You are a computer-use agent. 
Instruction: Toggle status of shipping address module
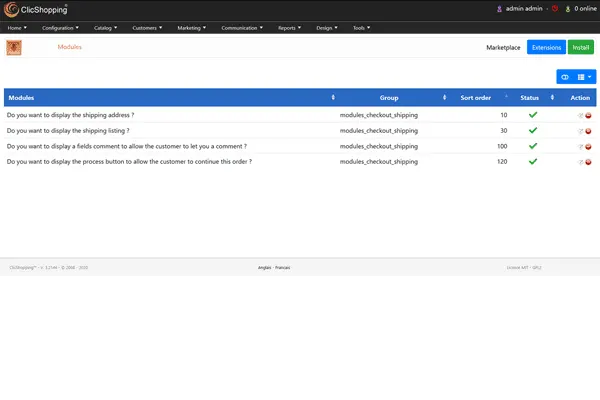click(533, 115)
